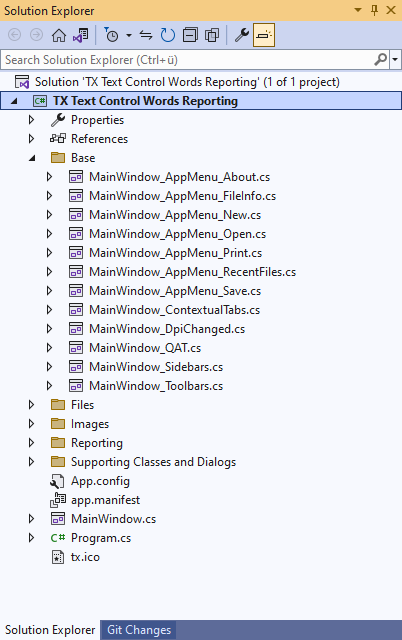This screenshot has width=402, height=640.
Task: Collapse the Base folder
Action: pos(32,158)
